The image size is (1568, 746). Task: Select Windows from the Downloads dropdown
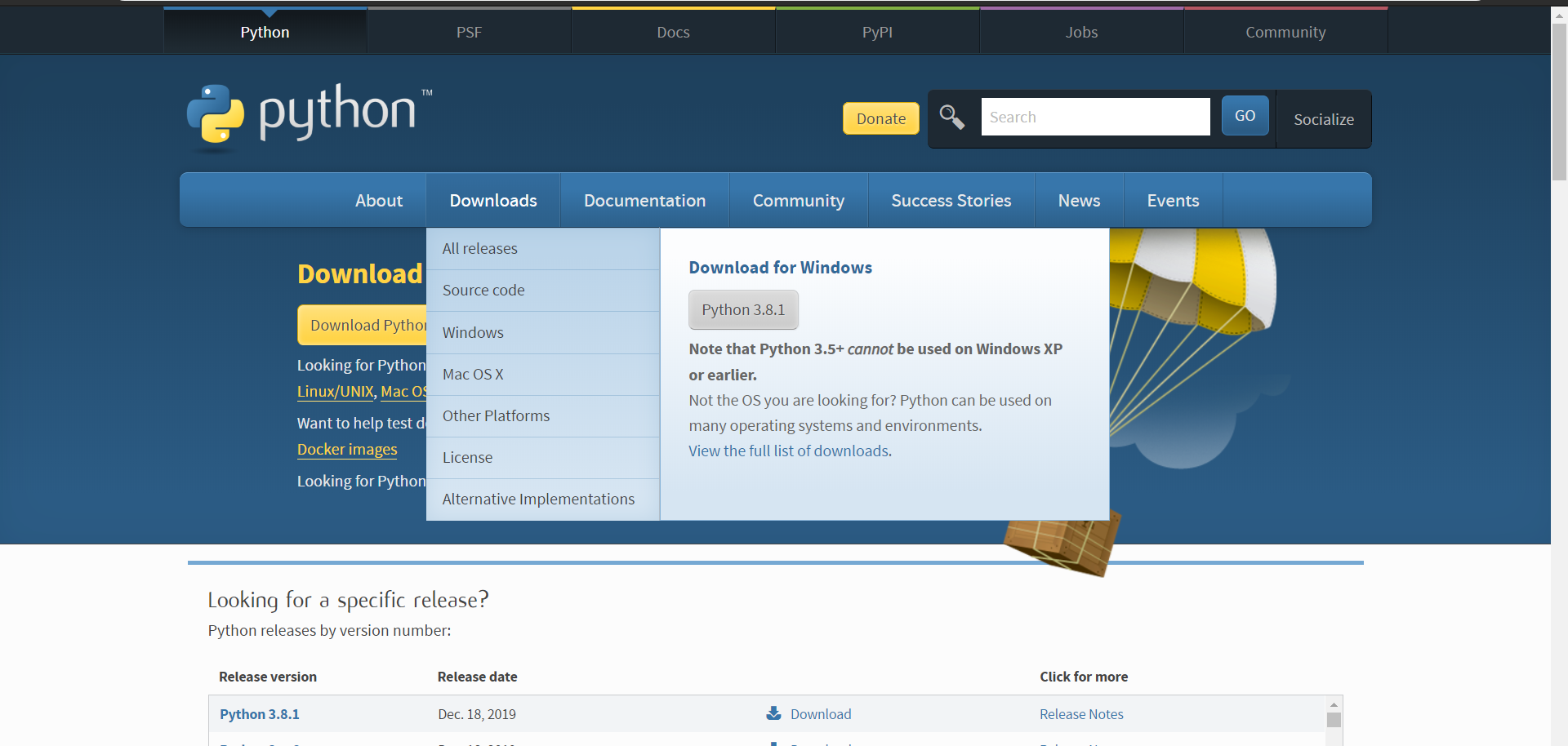pos(473,332)
